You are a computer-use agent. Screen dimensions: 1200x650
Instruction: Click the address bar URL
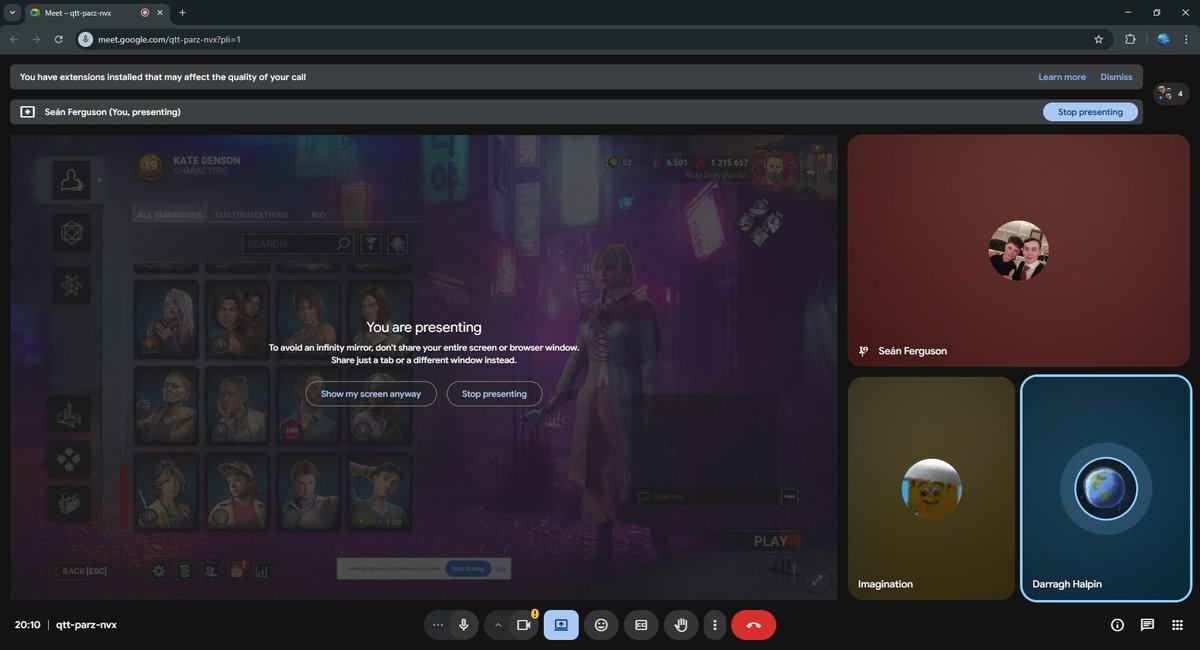[x=169, y=40]
